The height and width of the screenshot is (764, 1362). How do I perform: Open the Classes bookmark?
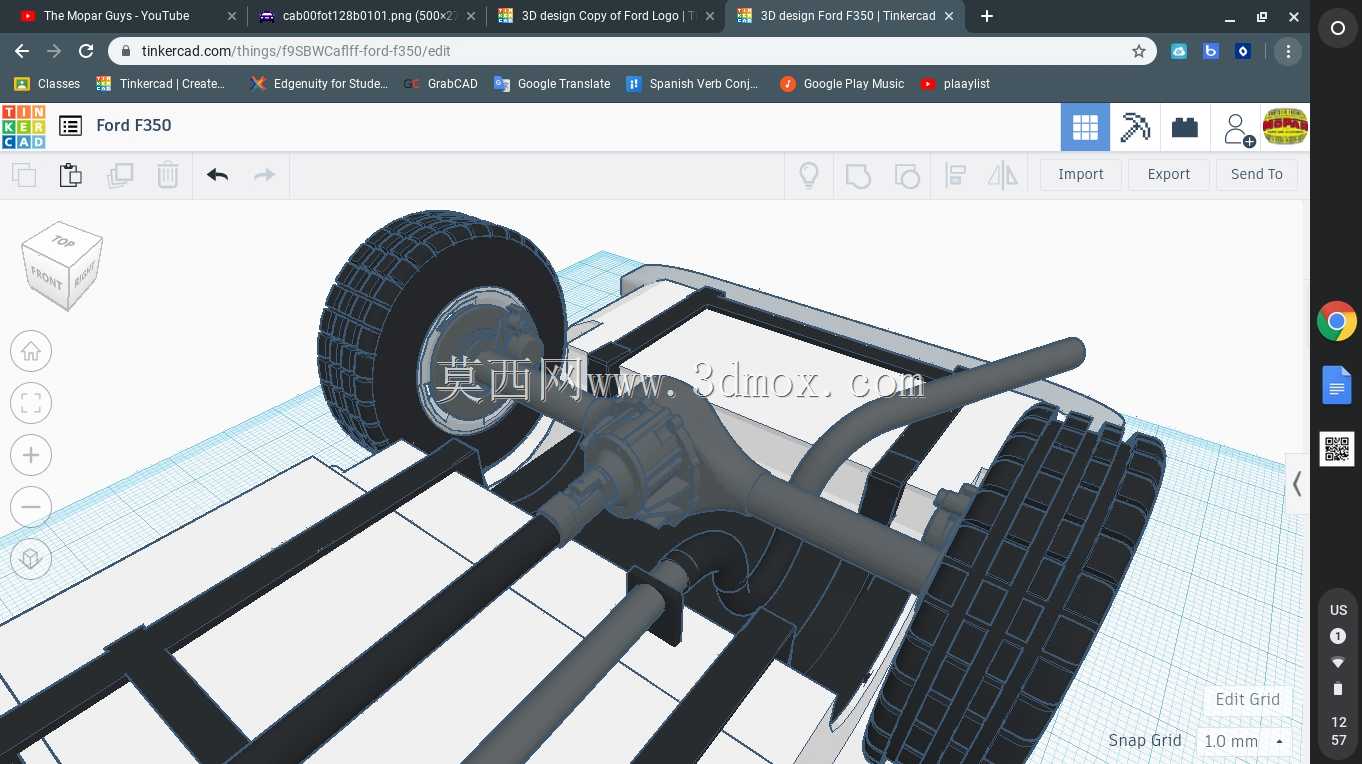point(47,84)
